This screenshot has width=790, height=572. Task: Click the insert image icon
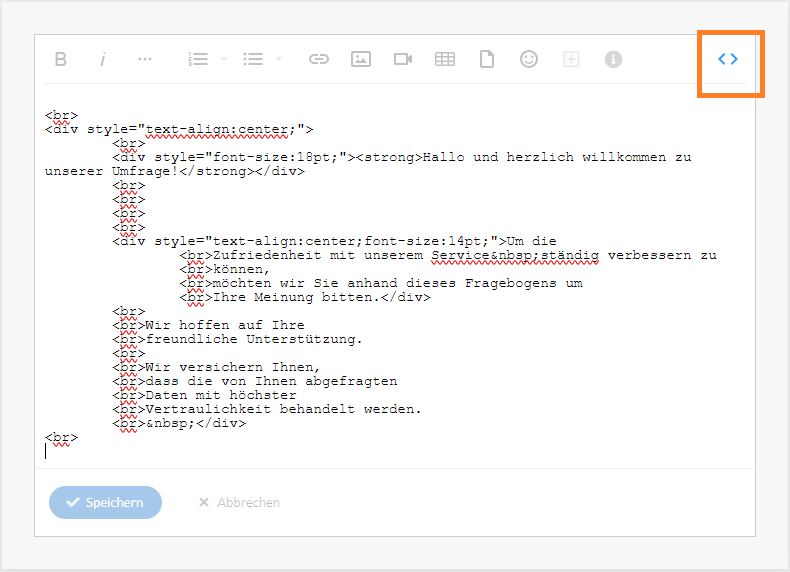[x=361, y=59]
